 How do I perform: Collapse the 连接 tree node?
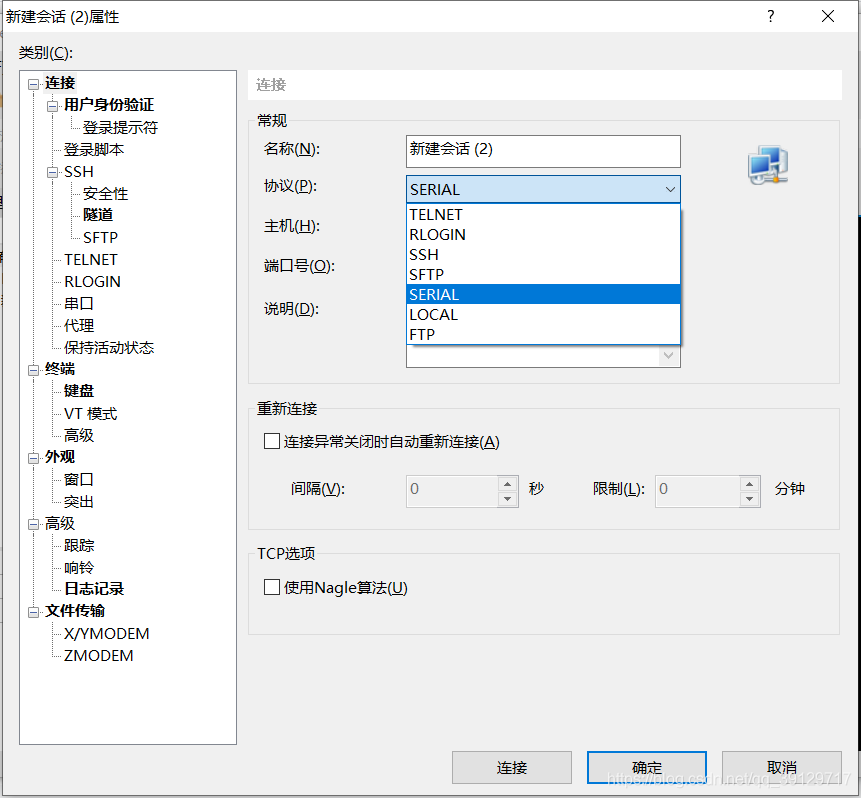33,84
